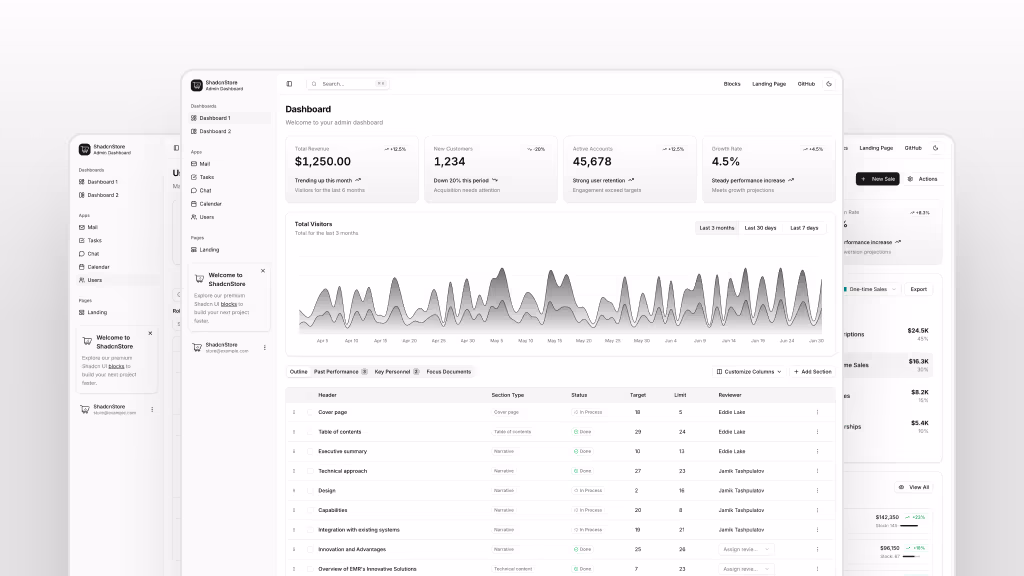Image resolution: width=1024 pixels, height=576 pixels.
Task: Open the Customize Columns dropdown
Action: pos(749,372)
